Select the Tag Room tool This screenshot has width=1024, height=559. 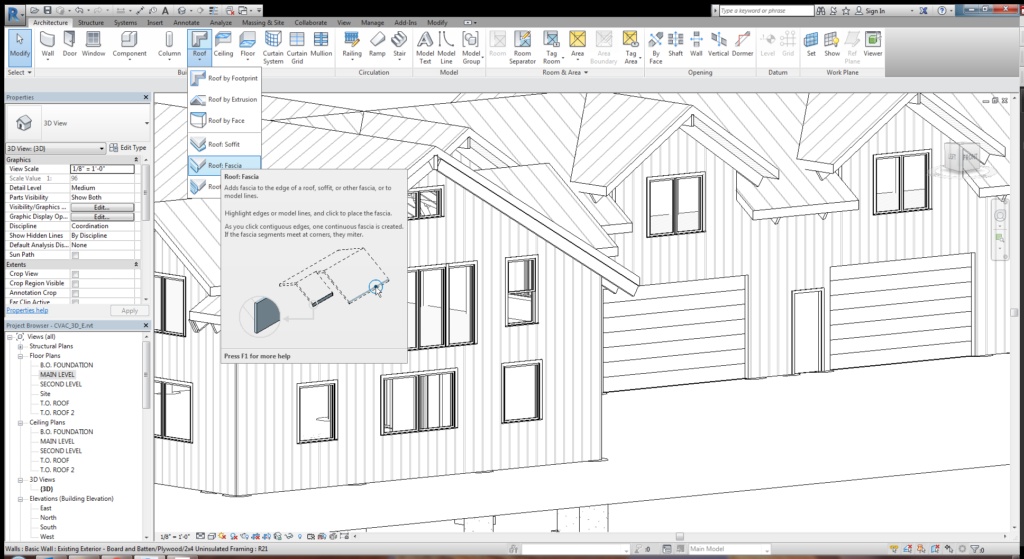(x=551, y=47)
